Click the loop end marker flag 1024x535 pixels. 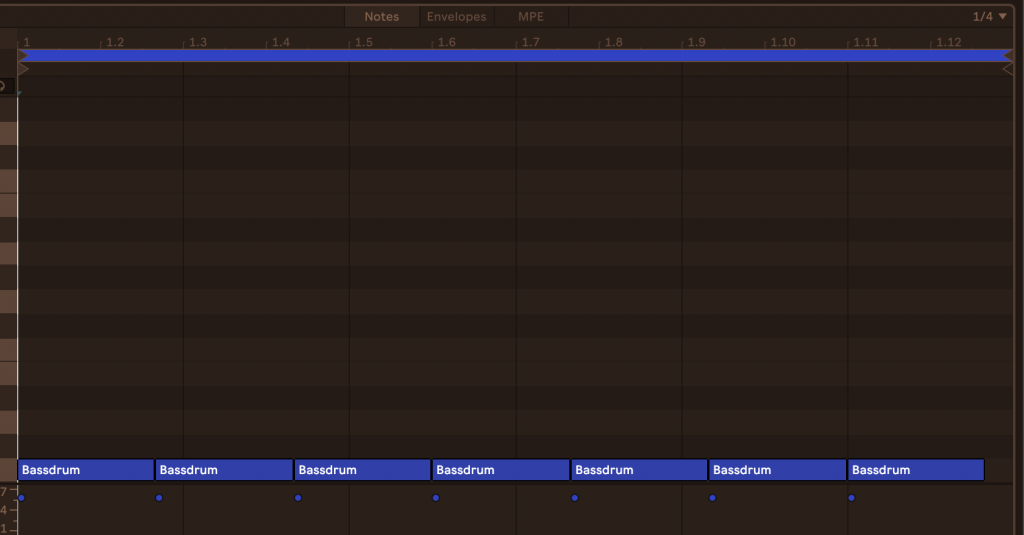[x=1007, y=56]
